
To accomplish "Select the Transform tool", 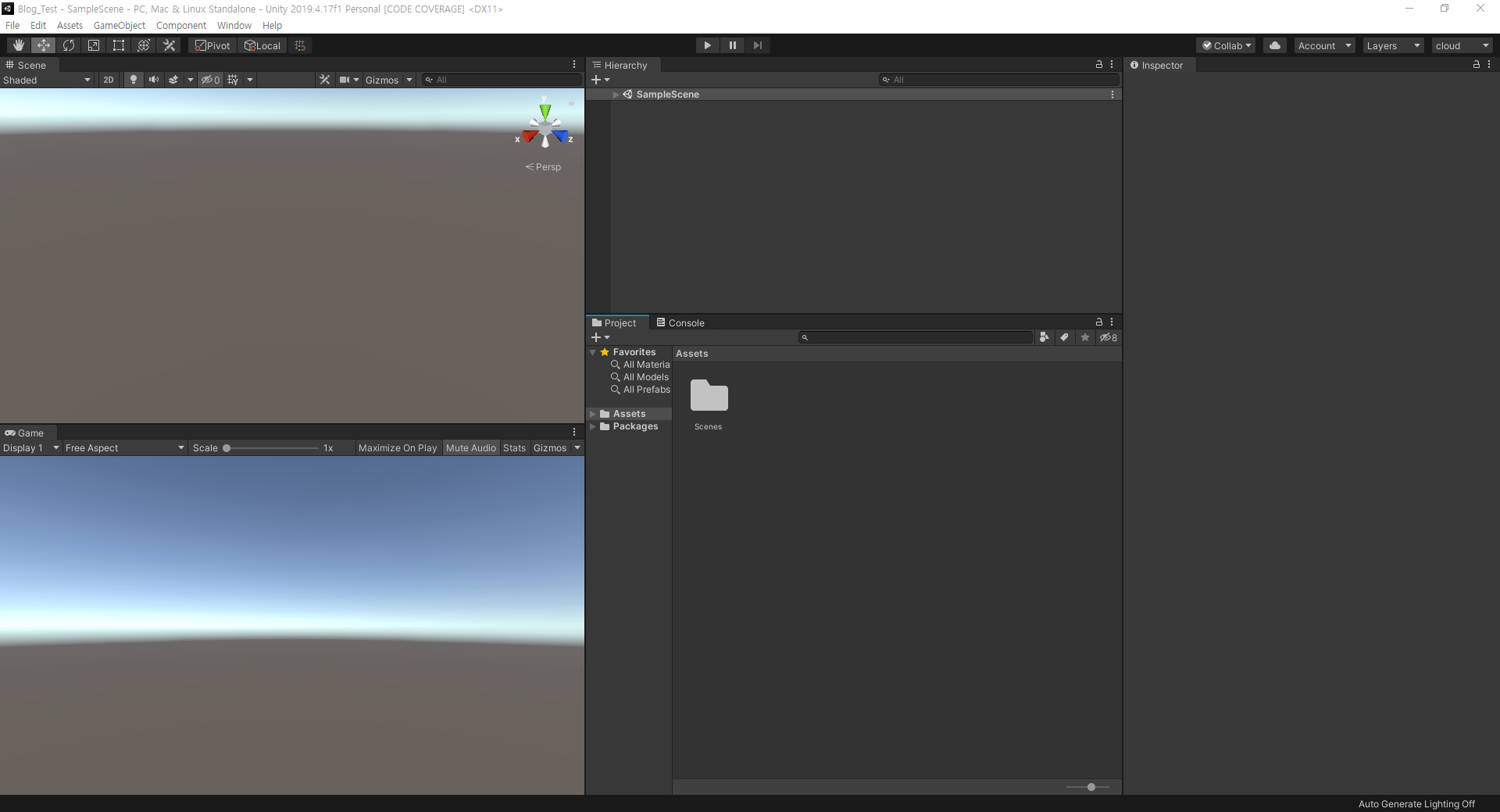I will point(144,45).
